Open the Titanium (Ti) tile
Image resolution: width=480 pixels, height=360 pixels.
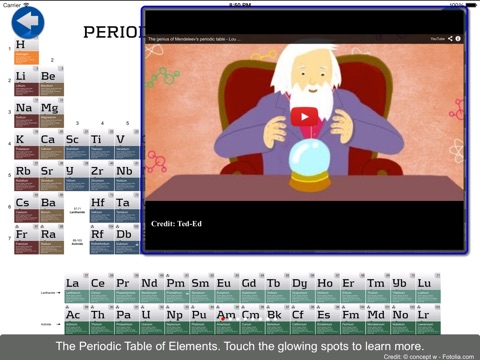pos(102,144)
